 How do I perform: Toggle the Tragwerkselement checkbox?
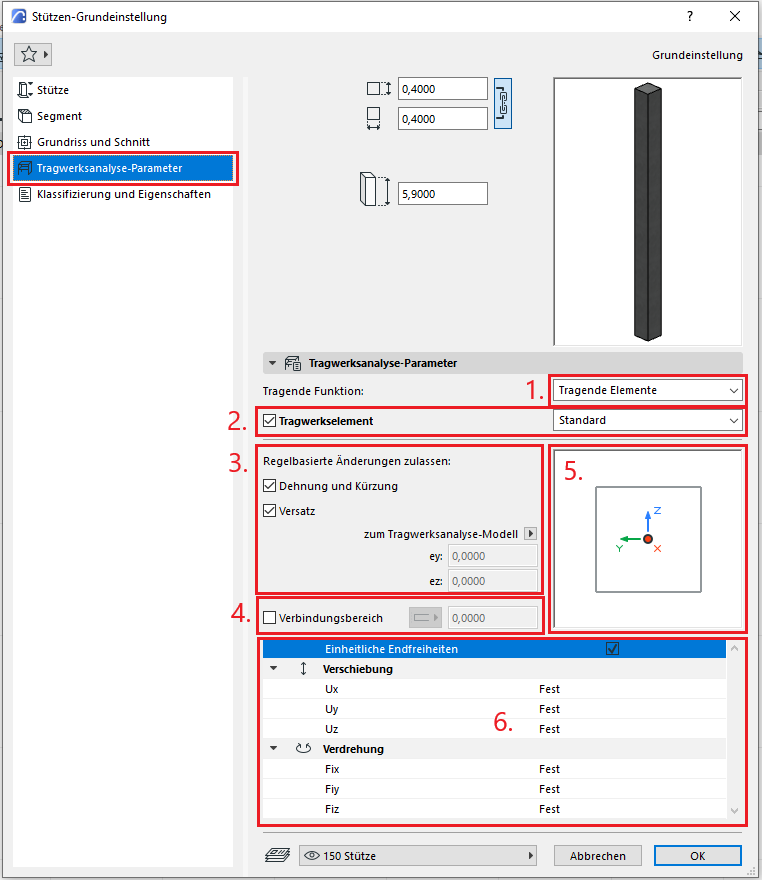269,421
